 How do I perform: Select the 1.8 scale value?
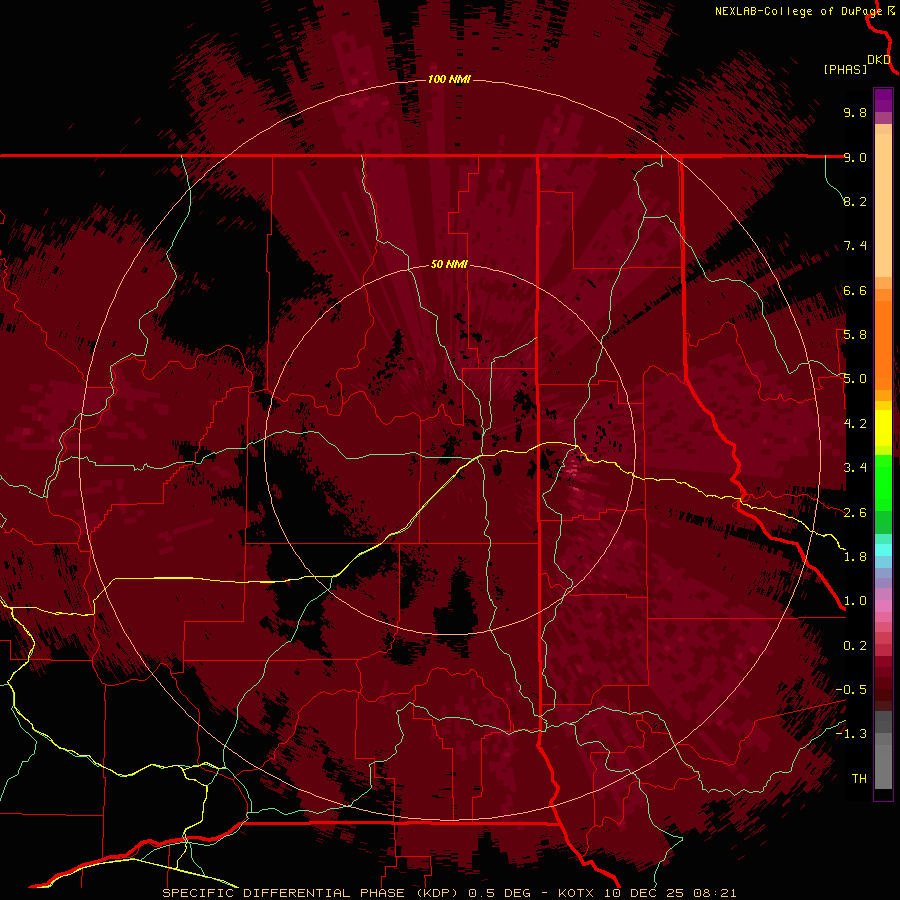pyautogui.click(x=855, y=557)
